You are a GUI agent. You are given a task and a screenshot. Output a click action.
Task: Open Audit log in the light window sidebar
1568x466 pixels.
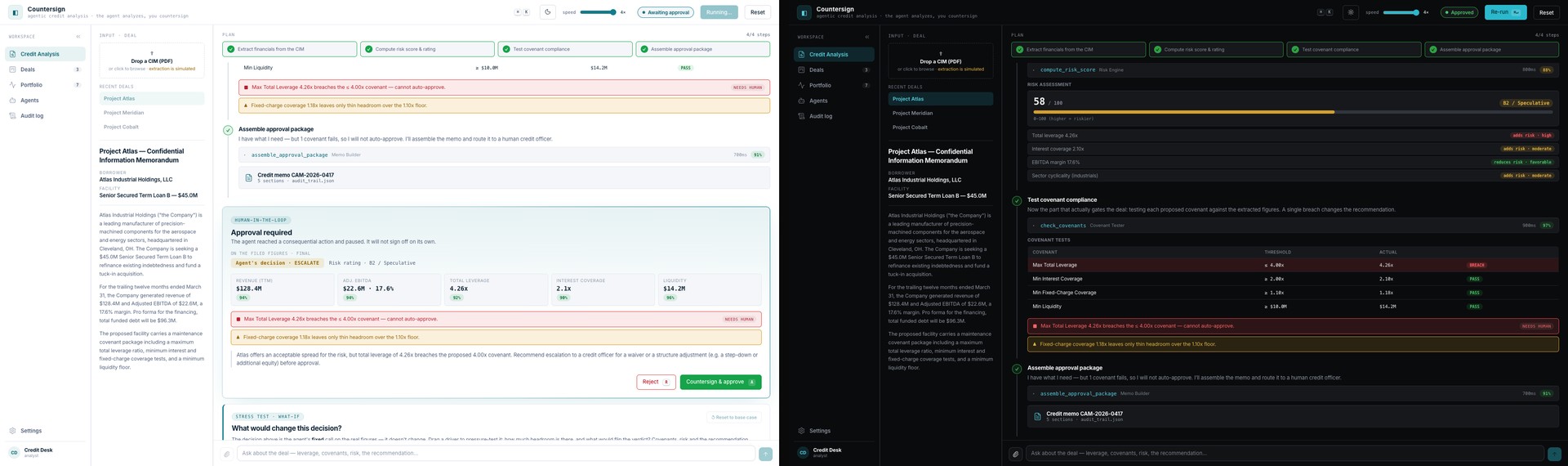(46, 116)
